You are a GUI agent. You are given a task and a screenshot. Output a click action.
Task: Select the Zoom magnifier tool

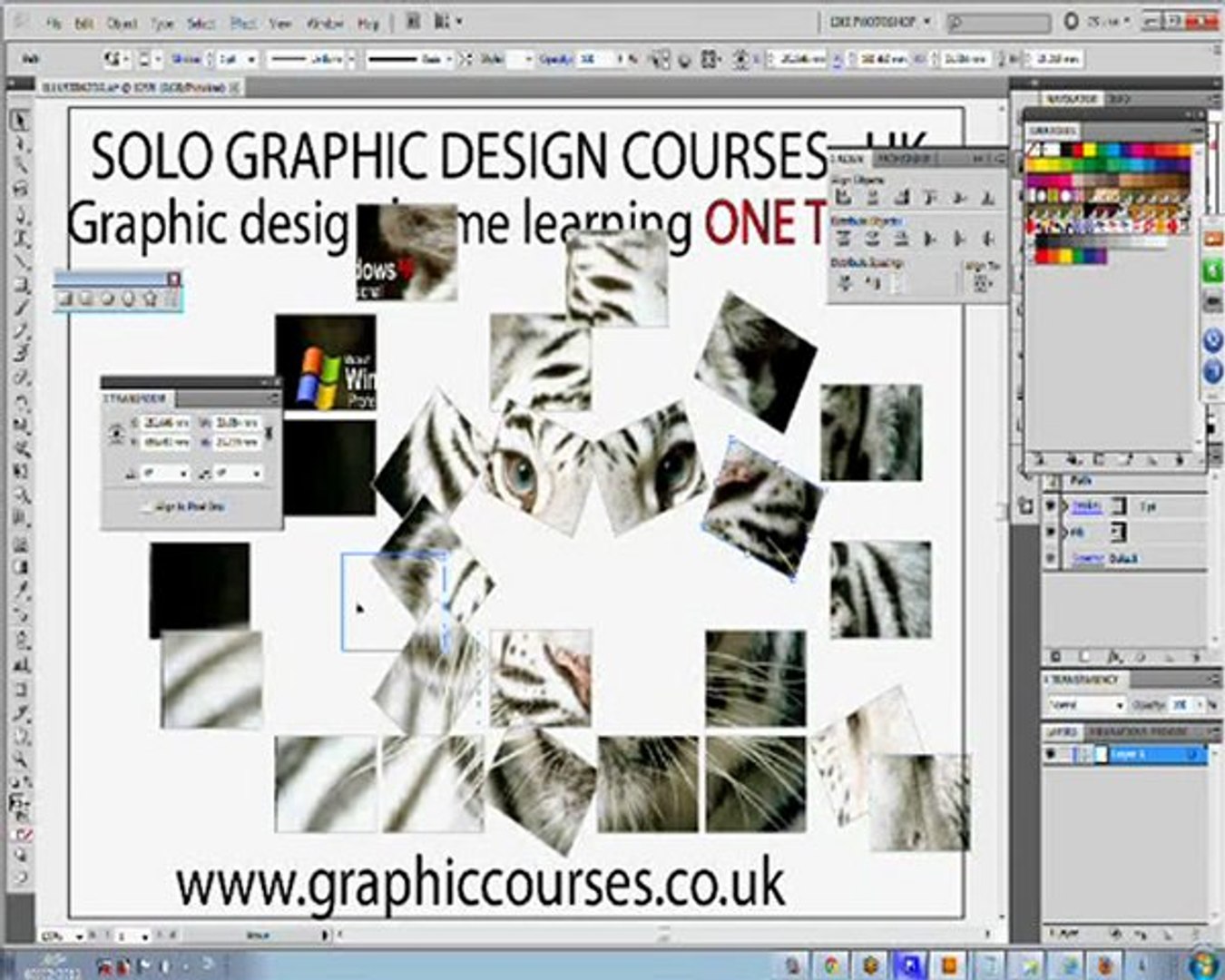tap(20, 759)
